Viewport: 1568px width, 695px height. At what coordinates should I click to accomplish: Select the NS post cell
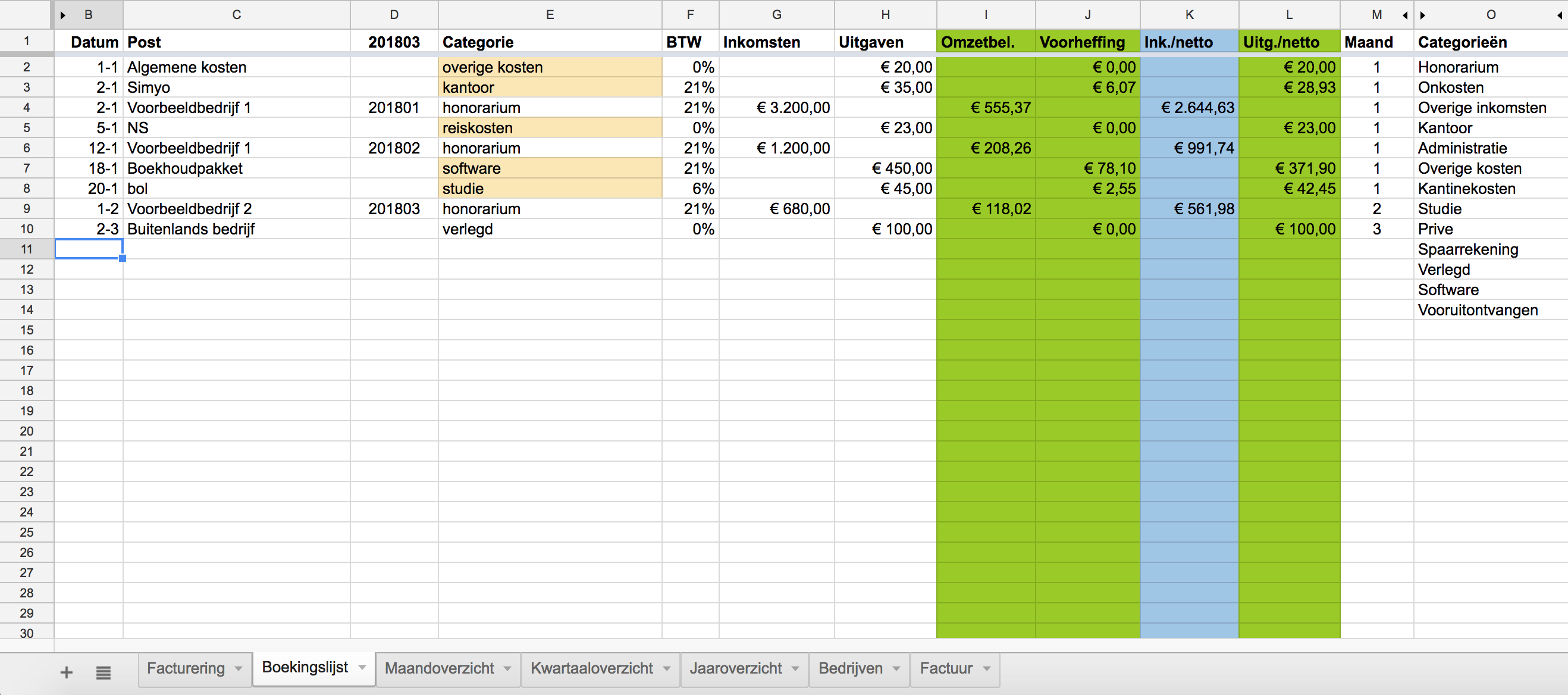coord(237,128)
